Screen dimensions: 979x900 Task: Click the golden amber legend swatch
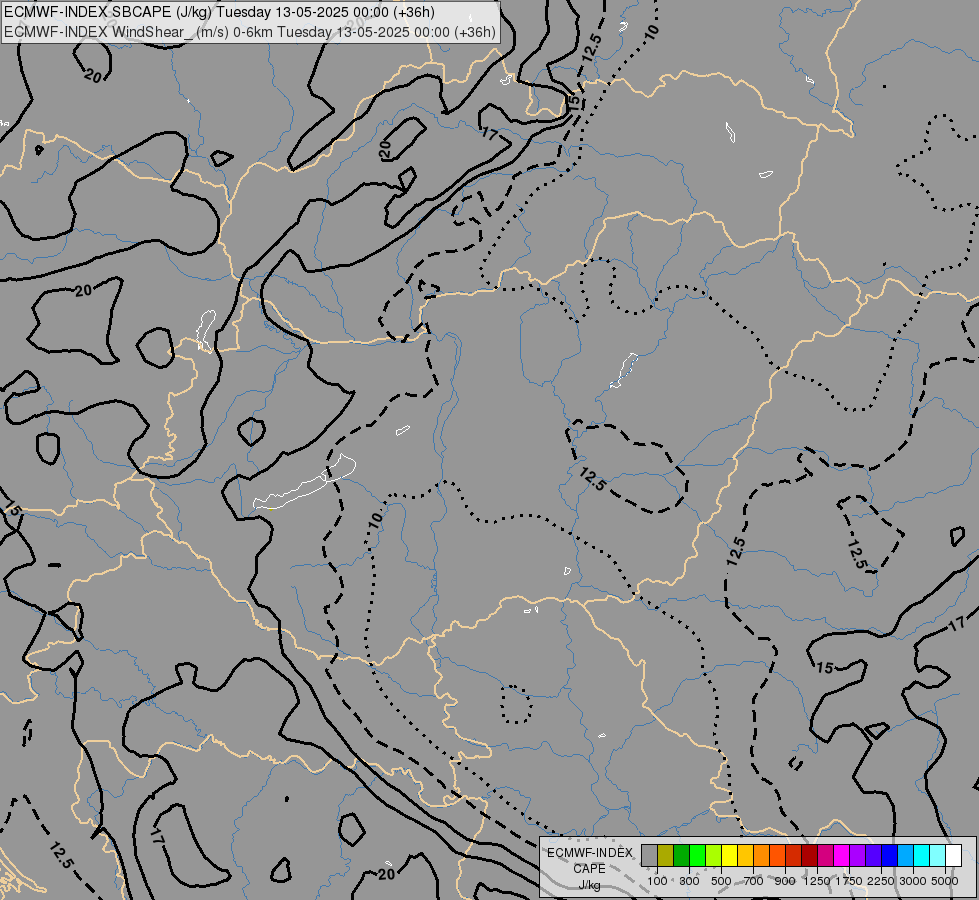(x=745, y=855)
